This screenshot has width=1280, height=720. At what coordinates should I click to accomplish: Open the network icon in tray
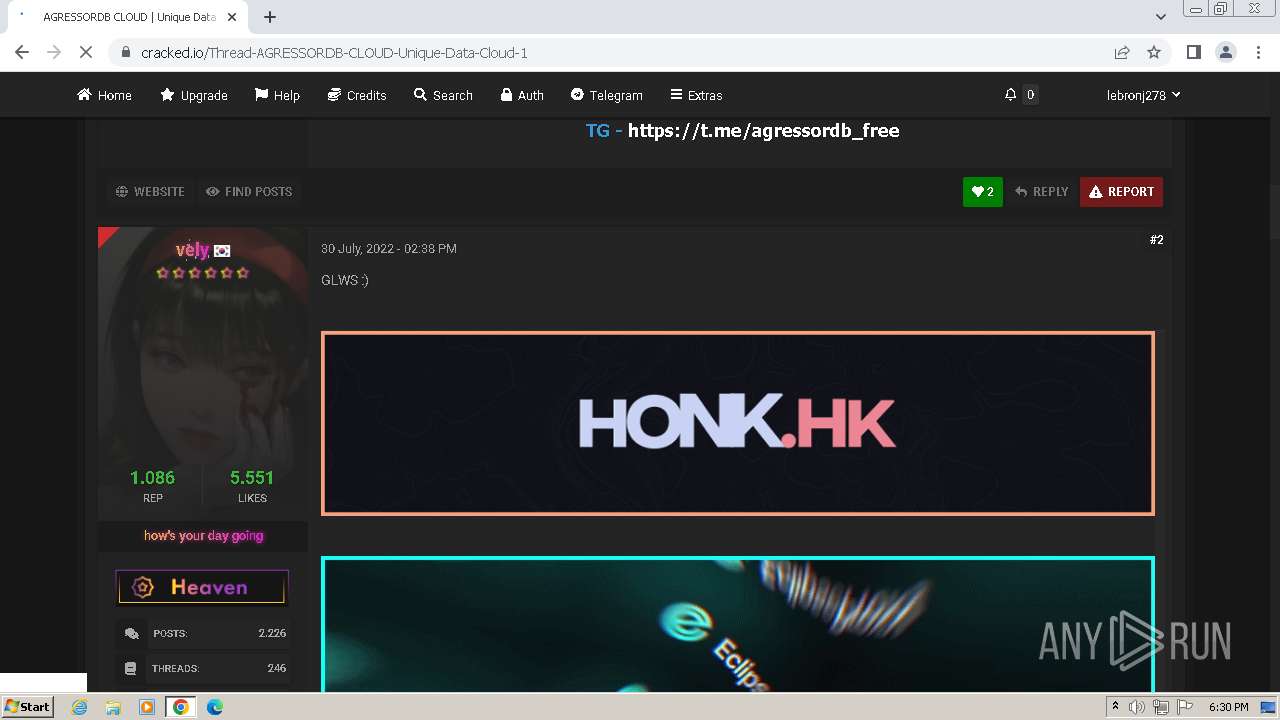point(1160,707)
